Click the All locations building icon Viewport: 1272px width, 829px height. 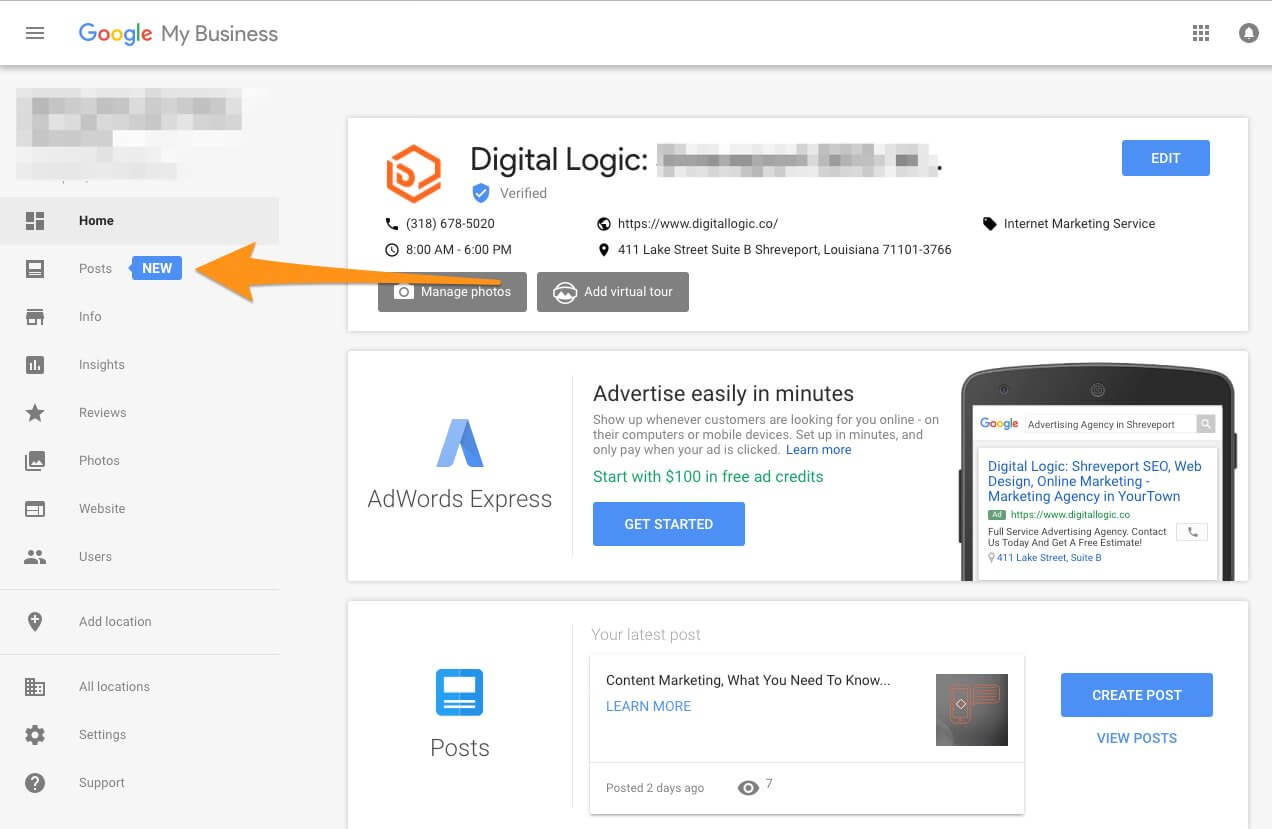coord(35,687)
